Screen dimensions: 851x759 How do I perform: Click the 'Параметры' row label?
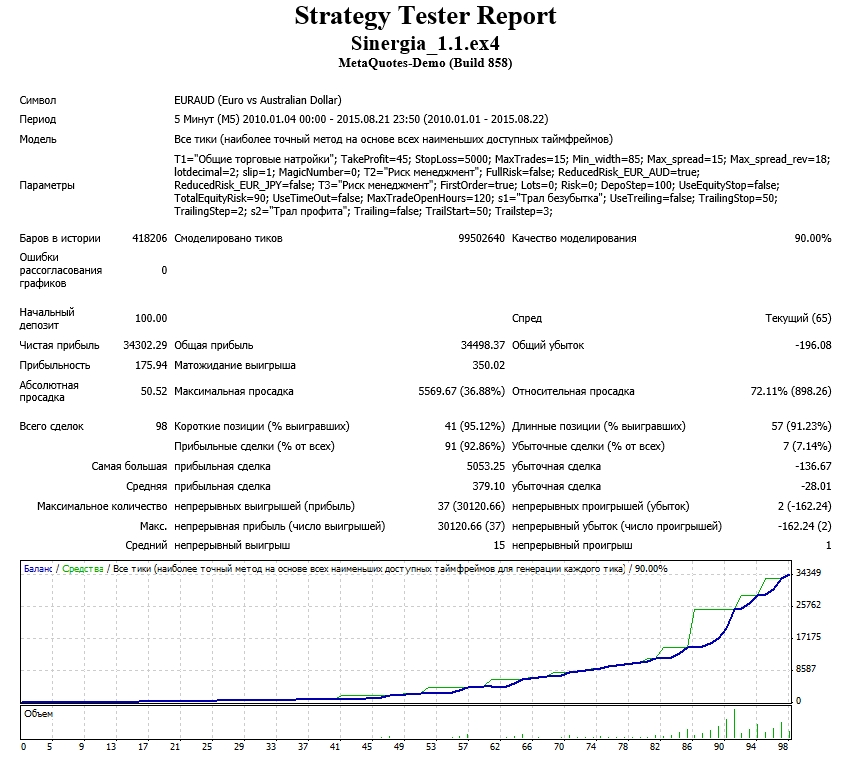point(47,186)
